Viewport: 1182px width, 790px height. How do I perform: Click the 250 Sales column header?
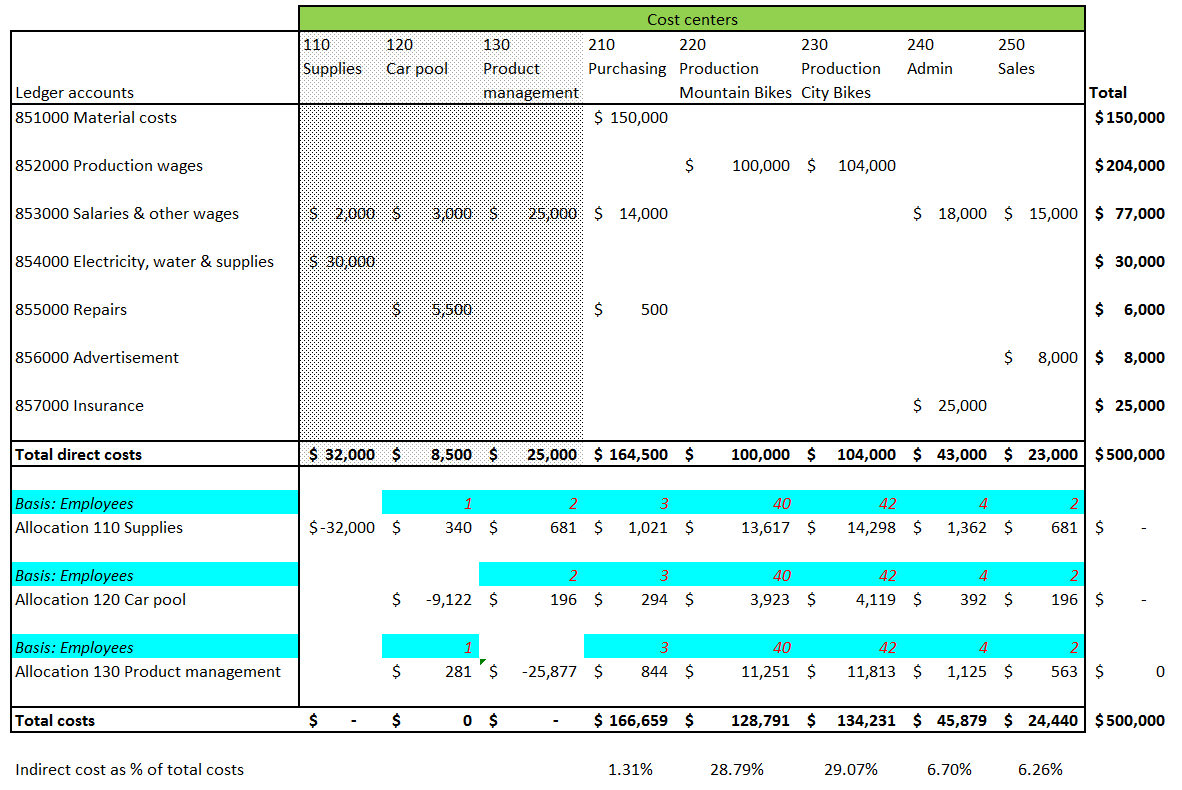click(x=1017, y=57)
